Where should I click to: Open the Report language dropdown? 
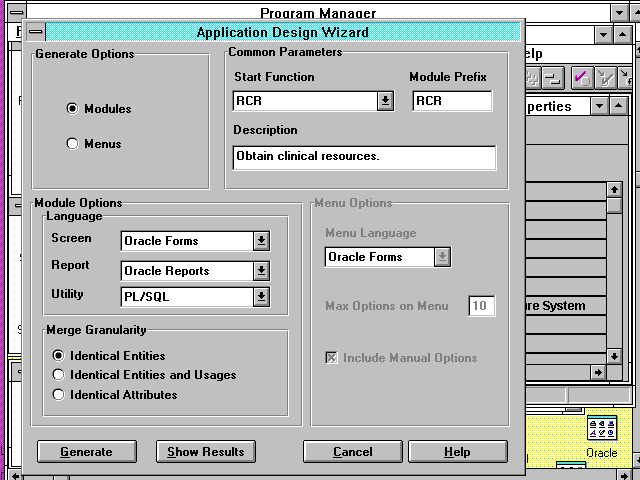click(x=261, y=271)
